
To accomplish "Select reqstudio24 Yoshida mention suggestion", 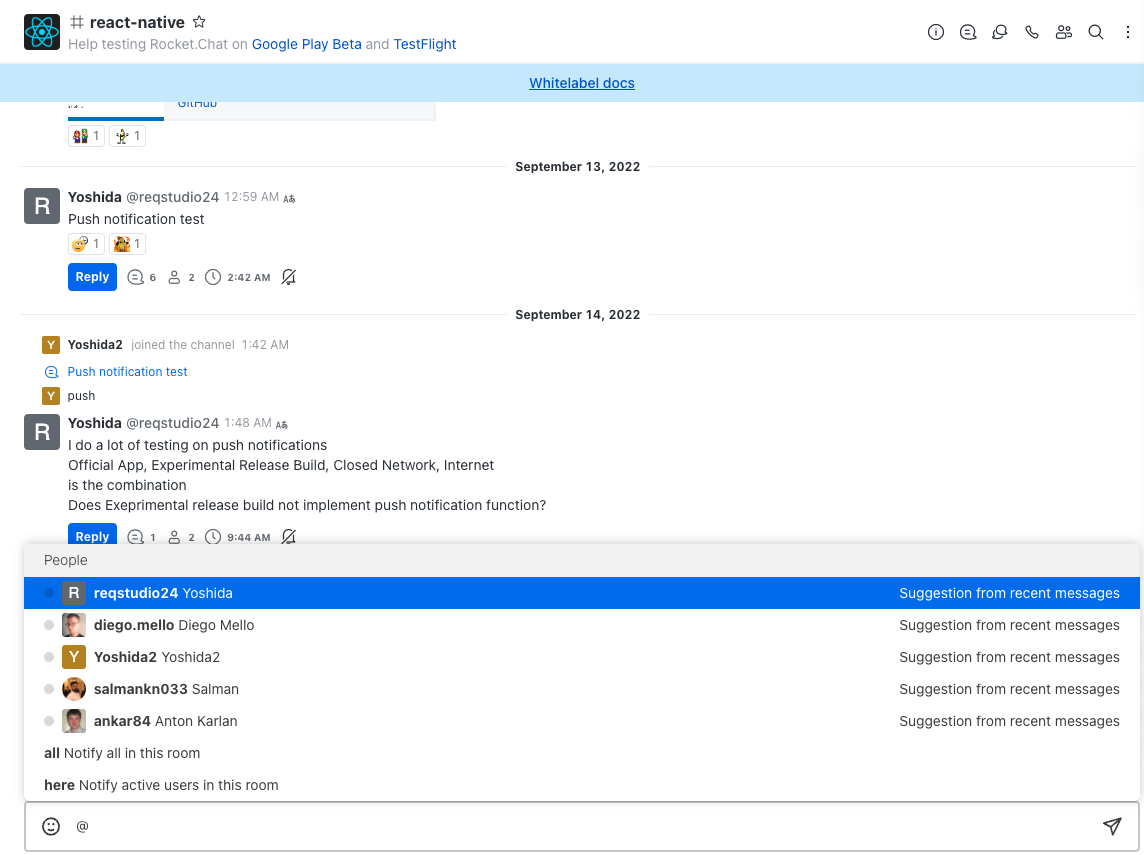I will (x=581, y=593).
